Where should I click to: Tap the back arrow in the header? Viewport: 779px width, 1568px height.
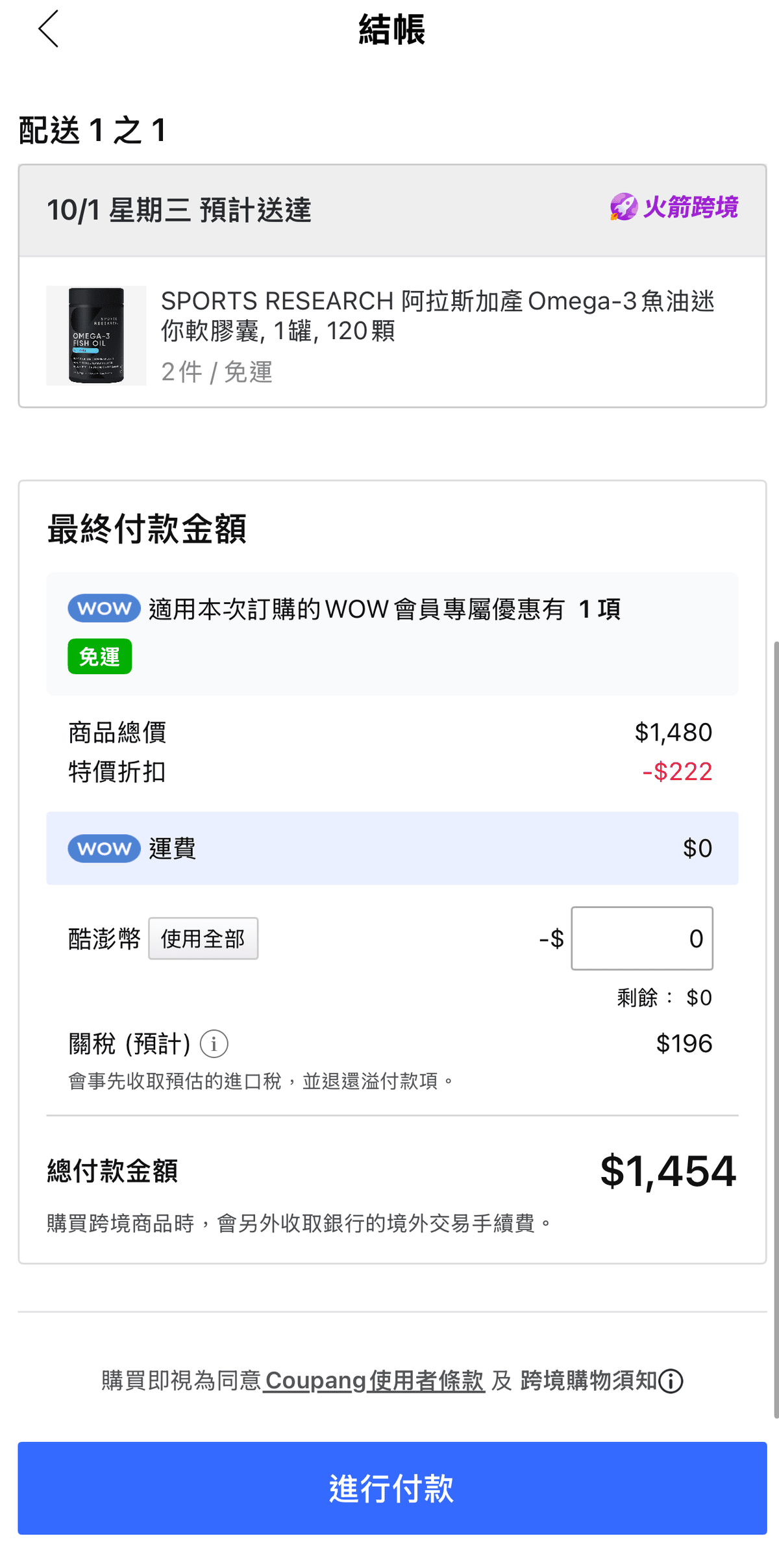(x=49, y=29)
